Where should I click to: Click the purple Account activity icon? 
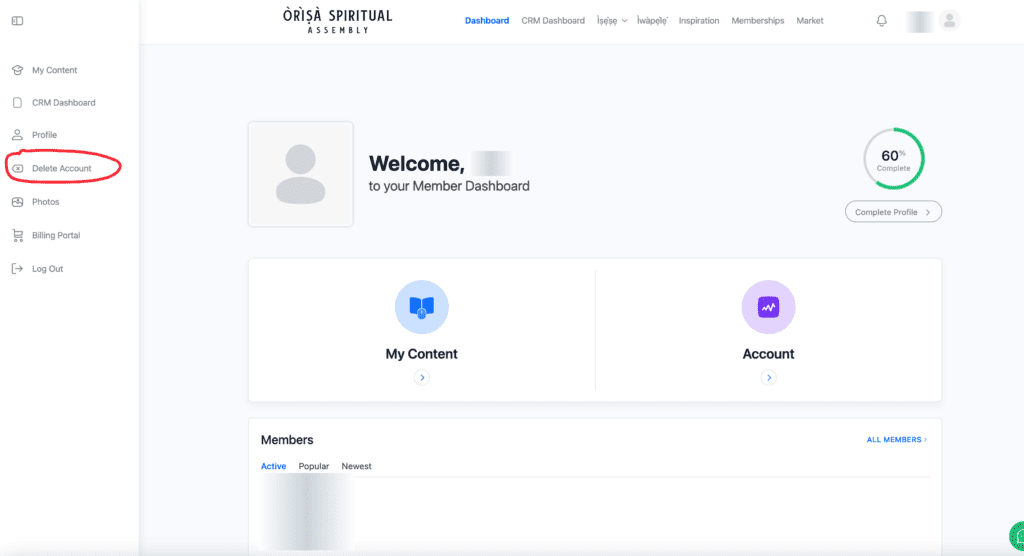pyautogui.click(x=768, y=307)
